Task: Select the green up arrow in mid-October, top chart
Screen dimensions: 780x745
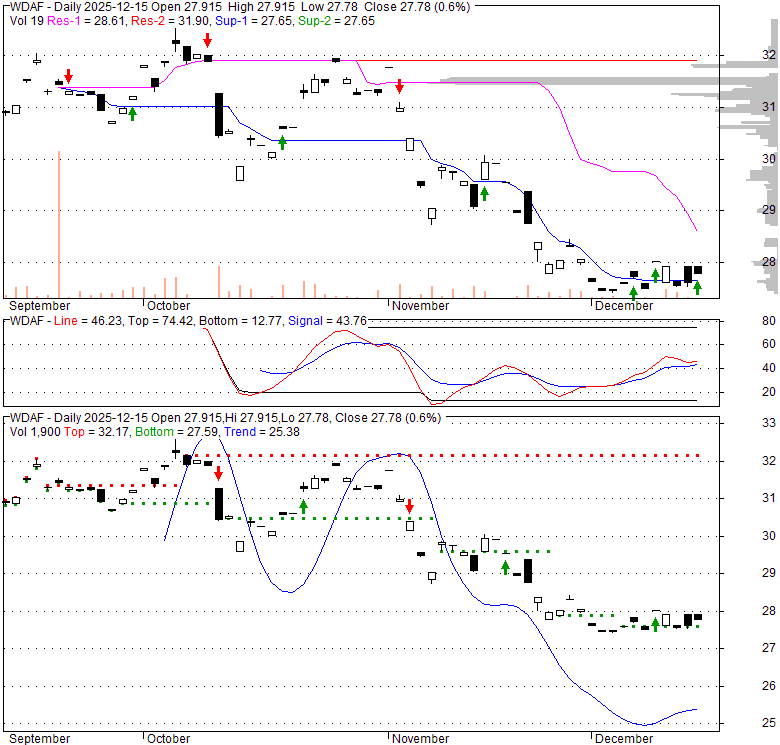Action: [x=282, y=143]
